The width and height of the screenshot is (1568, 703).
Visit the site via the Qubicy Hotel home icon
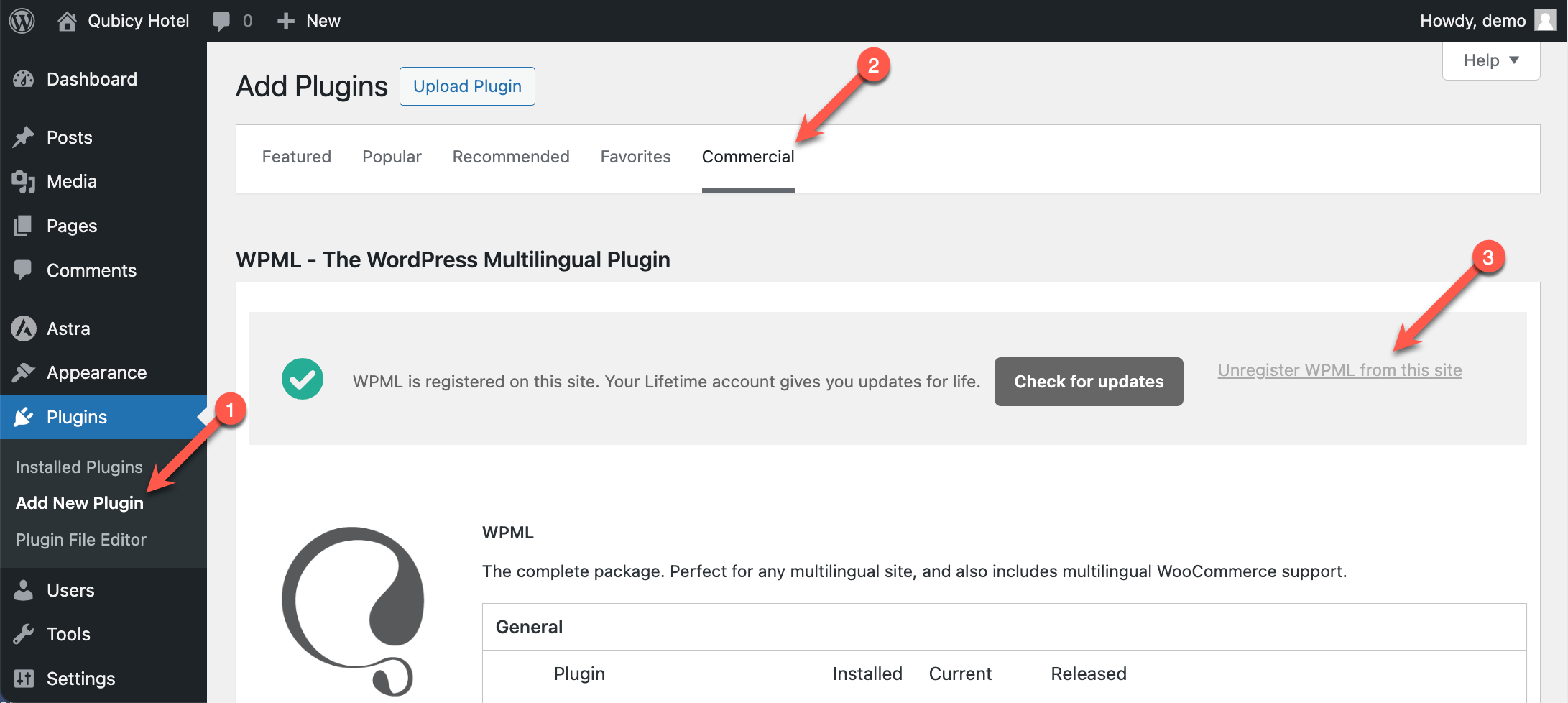click(x=68, y=20)
